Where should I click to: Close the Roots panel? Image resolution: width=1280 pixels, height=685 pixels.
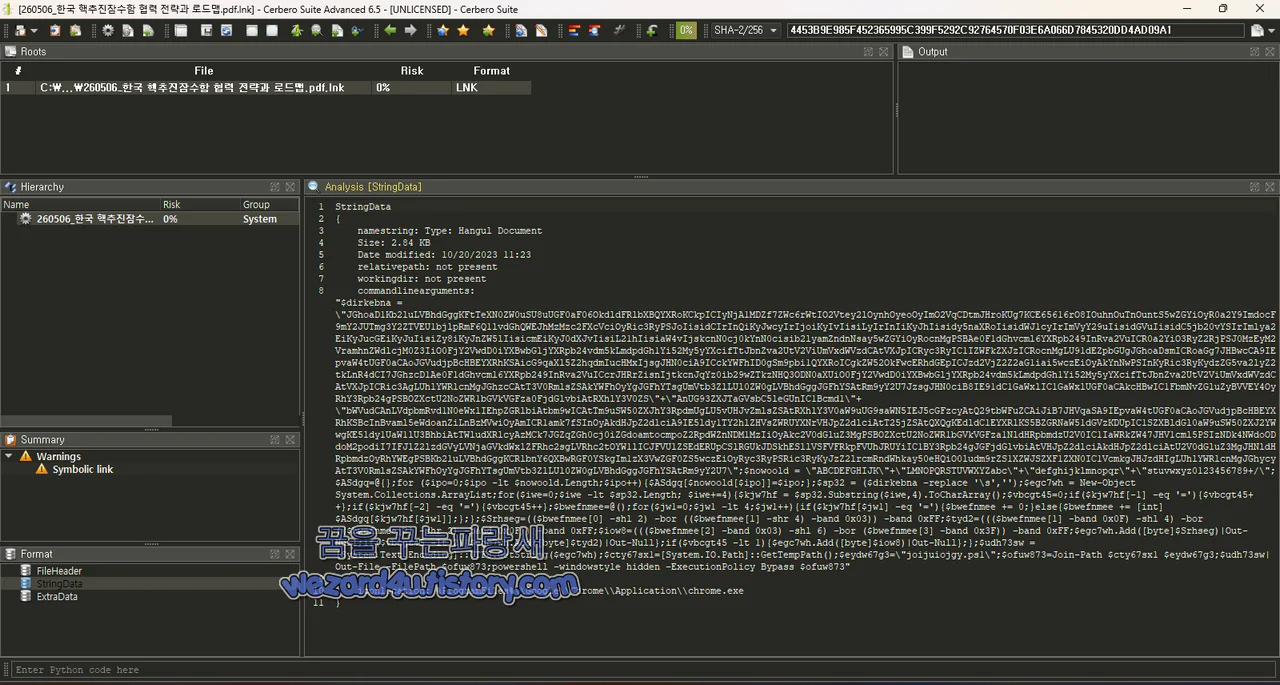coord(884,51)
